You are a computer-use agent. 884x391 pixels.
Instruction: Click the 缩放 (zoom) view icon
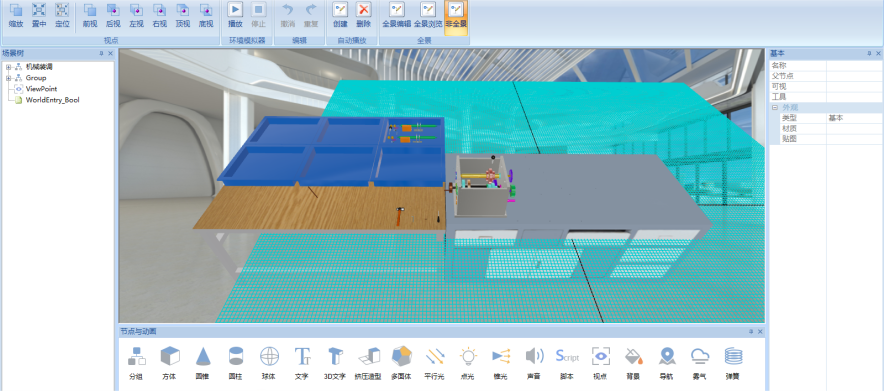pyautogui.click(x=16, y=15)
